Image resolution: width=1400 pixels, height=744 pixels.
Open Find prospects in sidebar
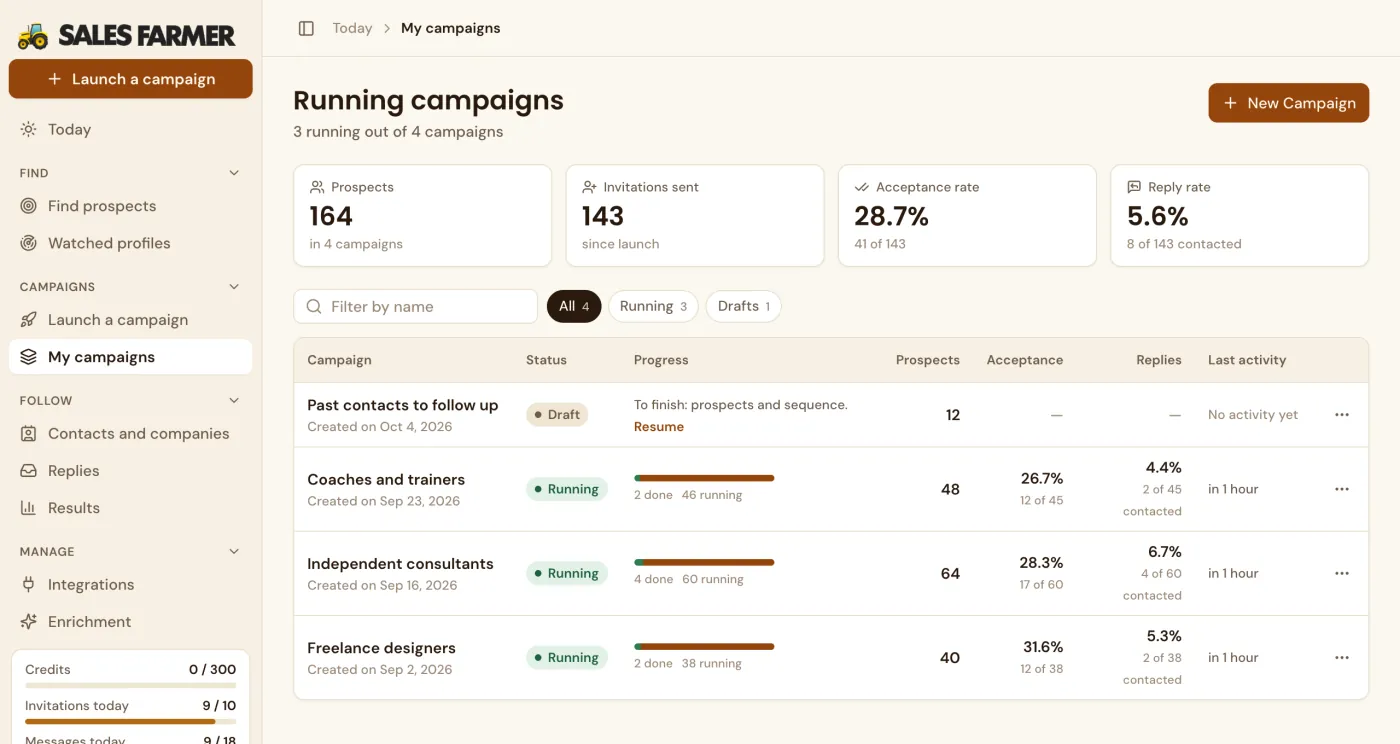click(x=130, y=206)
